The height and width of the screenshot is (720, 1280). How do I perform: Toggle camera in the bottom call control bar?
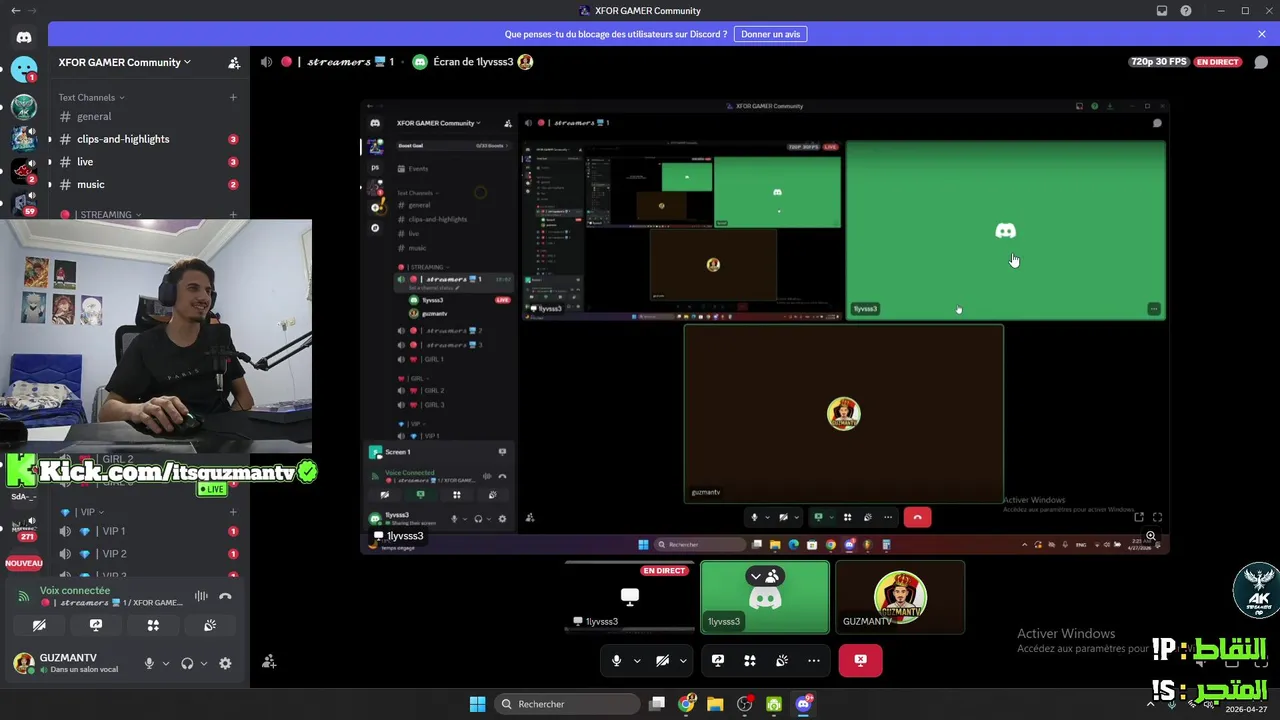click(662, 660)
